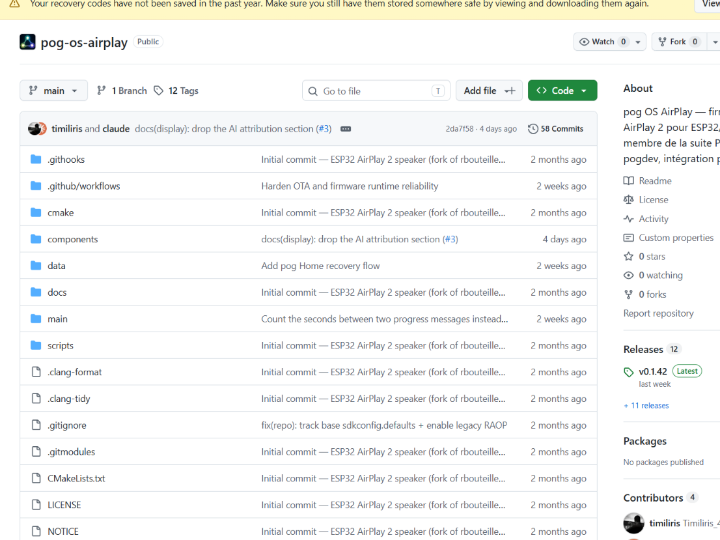Expand the Code download dropdown
The image size is (720, 540).
[562, 90]
